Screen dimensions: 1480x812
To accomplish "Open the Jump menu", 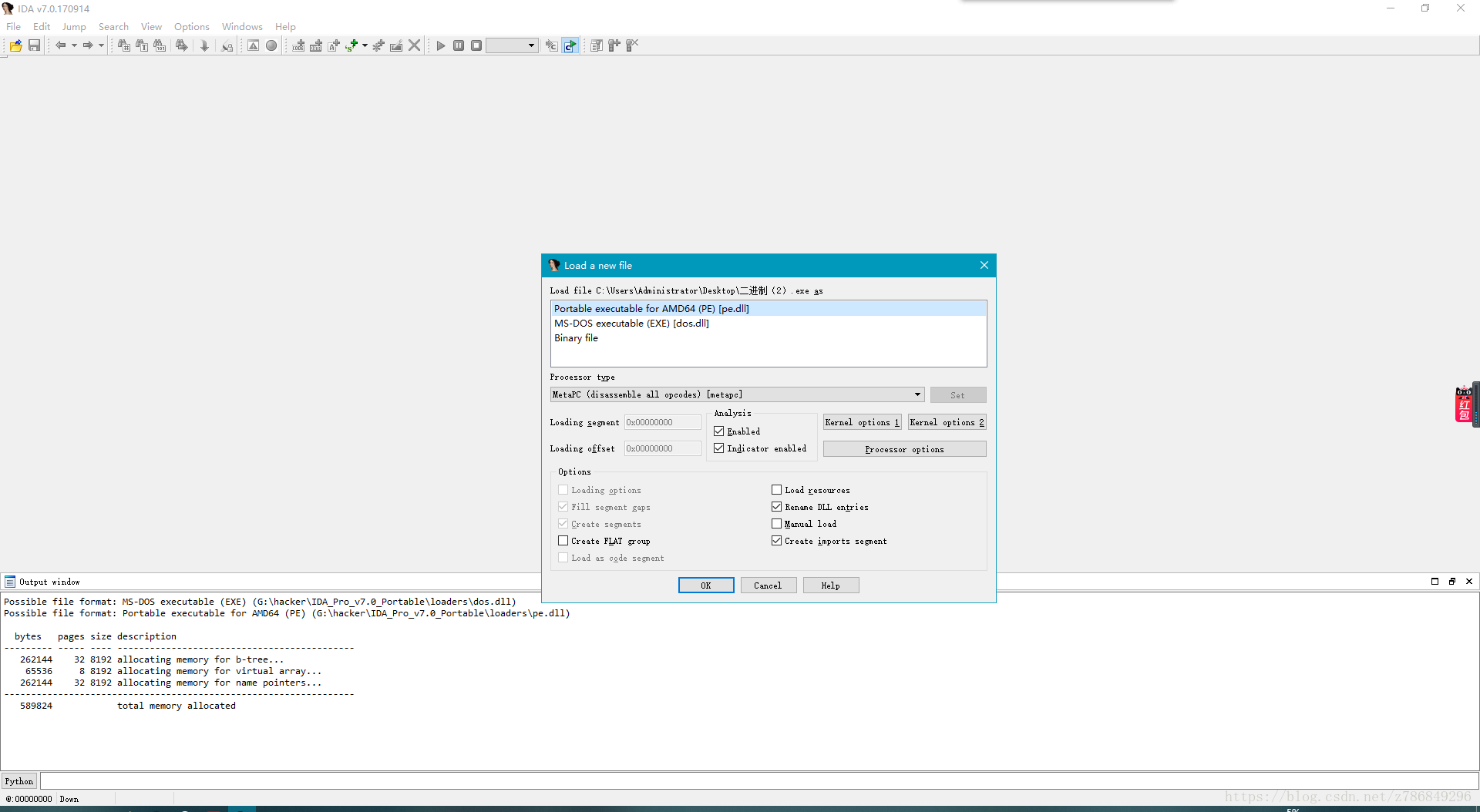I will tap(74, 27).
